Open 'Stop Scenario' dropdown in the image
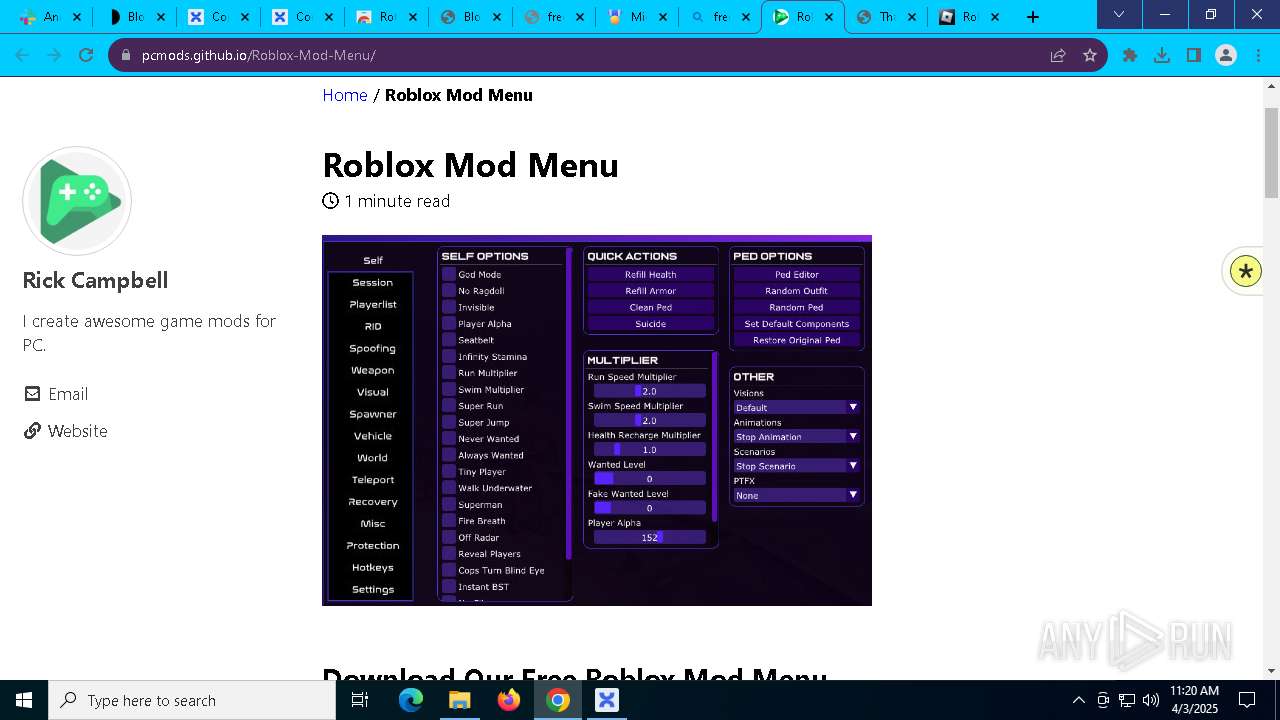Screen dimensions: 1280x720 pyautogui.click(x=796, y=465)
